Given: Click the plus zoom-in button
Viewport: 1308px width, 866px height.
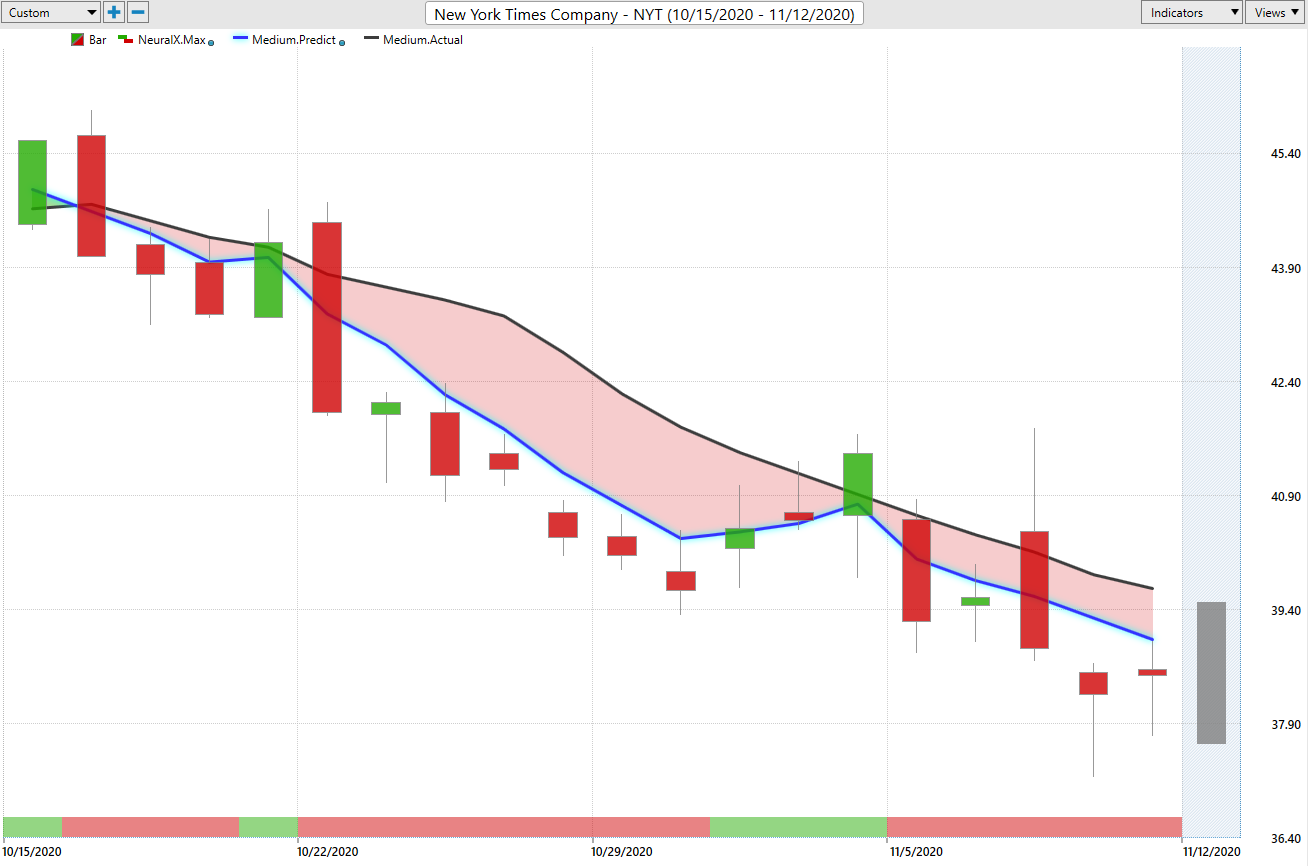Looking at the screenshot, I should coord(115,13).
